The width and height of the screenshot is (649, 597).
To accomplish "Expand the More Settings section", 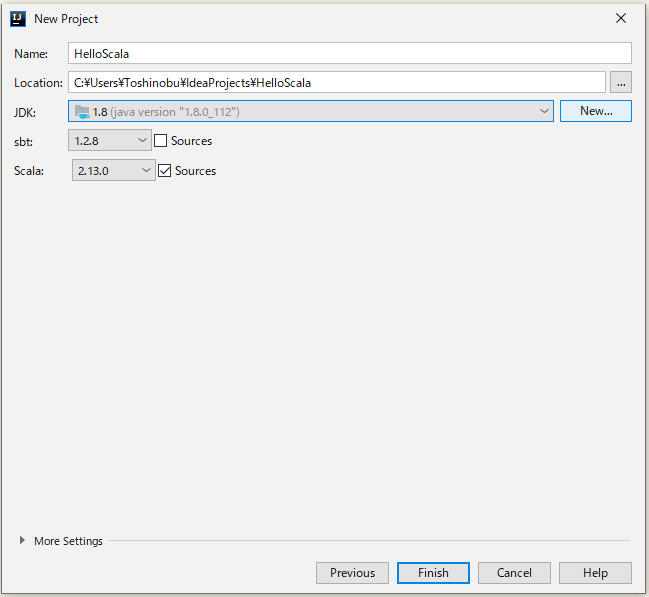I will point(22,540).
